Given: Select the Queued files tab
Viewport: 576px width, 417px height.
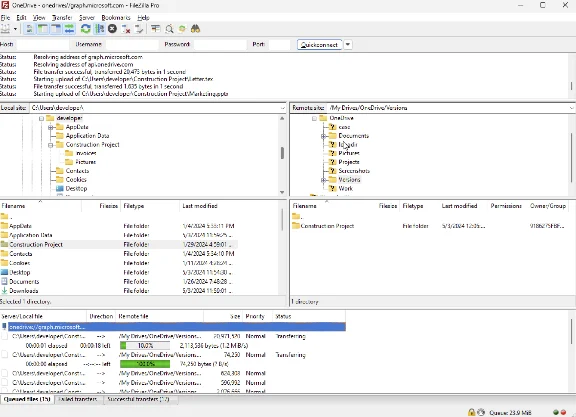Looking at the screenshot, I should pyautogui.click(x=27, y=399).
